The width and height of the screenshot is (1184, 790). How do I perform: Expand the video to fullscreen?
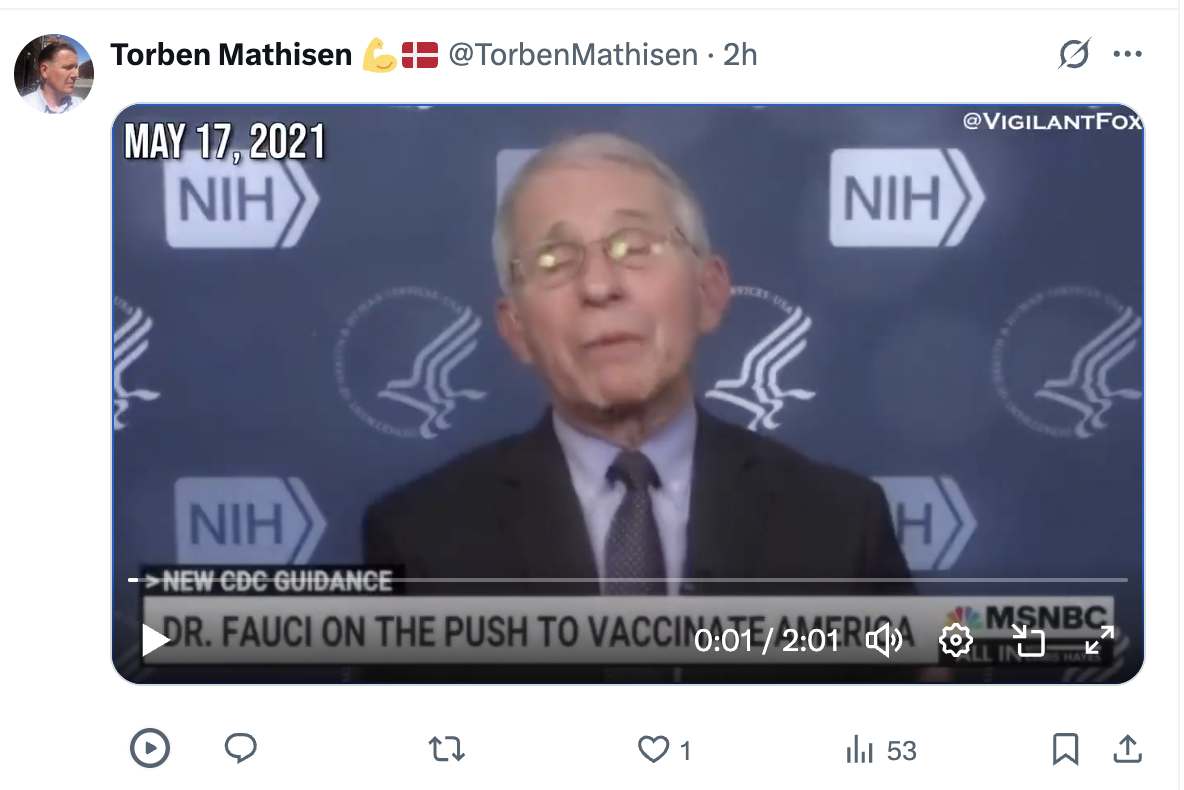pyautogui.click(x=1099, y=640)
